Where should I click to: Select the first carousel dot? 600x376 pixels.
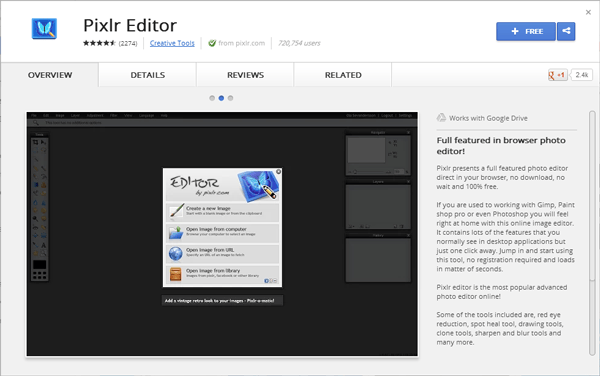click(x=212, y=98)
